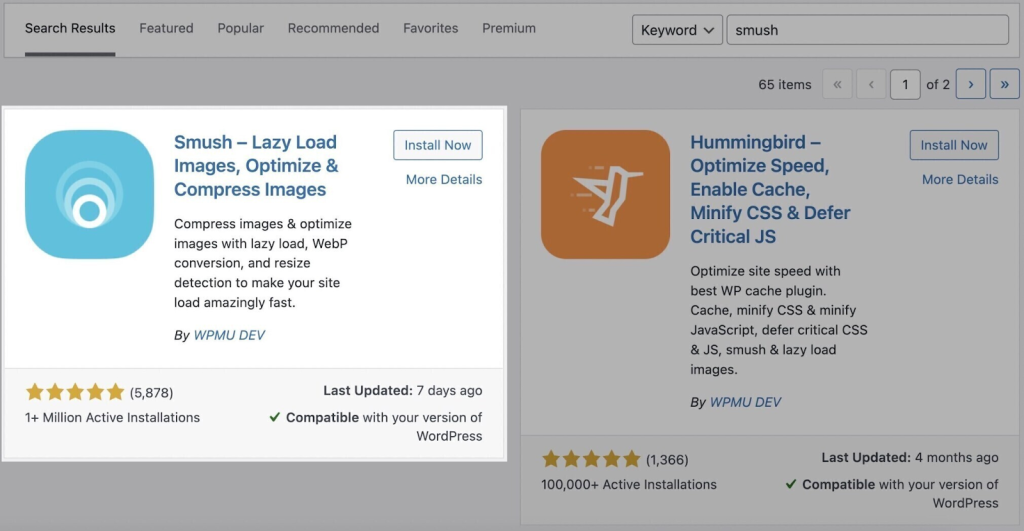The height and width of the screenshot is (531, 1024).
Task: Open the Smush plugin title link
Action: click(256, 165)
